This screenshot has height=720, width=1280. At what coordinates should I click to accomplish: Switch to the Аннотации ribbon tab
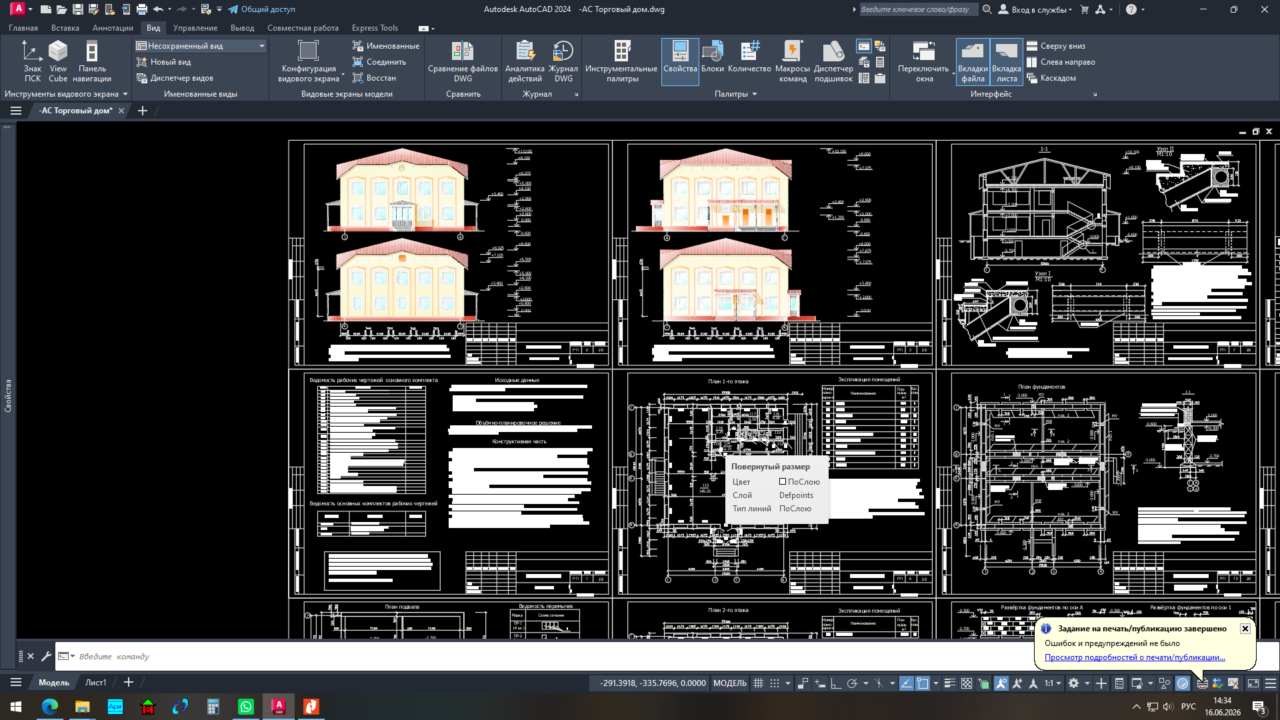click(x=113, y=28)
